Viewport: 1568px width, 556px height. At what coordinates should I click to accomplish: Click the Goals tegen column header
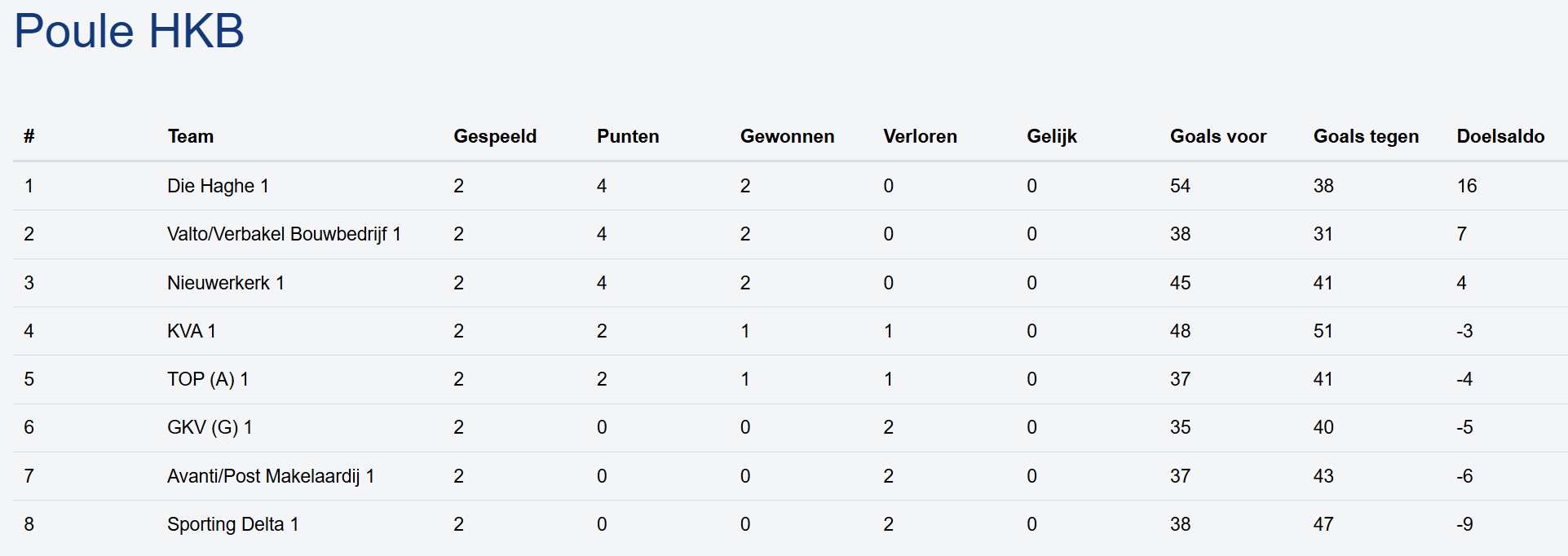tap(1365, 136)
